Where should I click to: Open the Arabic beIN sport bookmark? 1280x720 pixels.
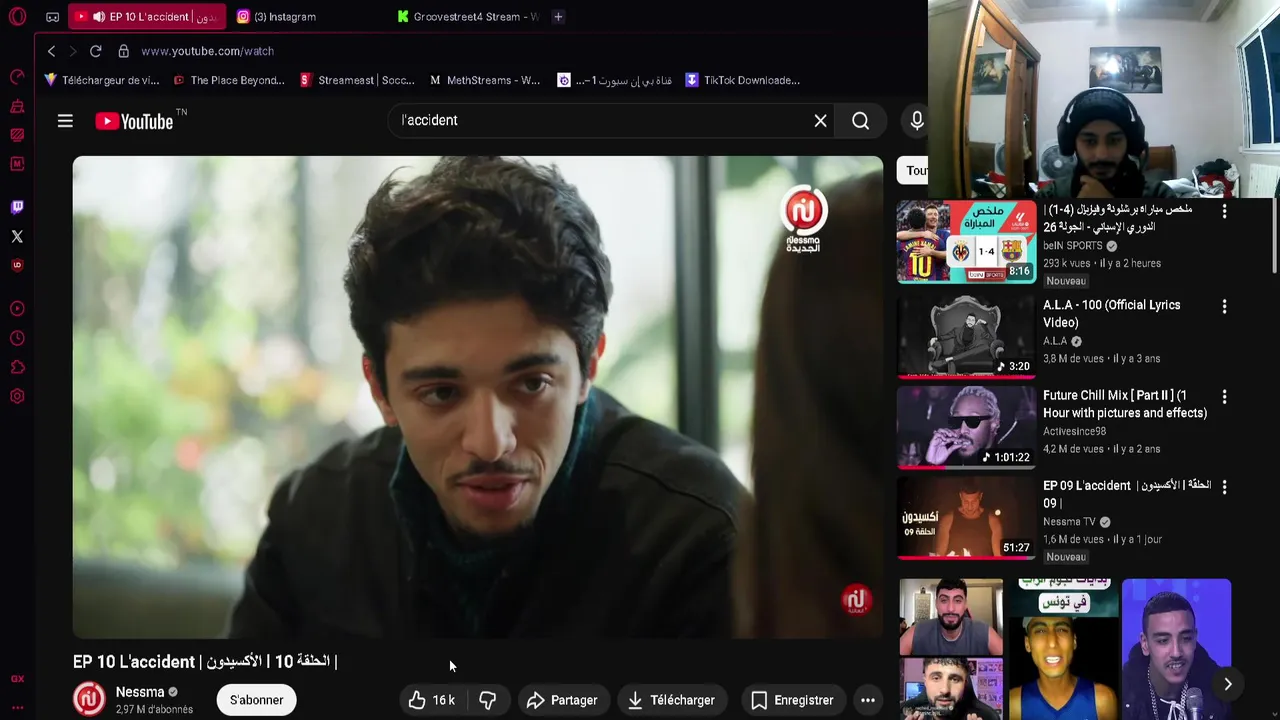615,80
